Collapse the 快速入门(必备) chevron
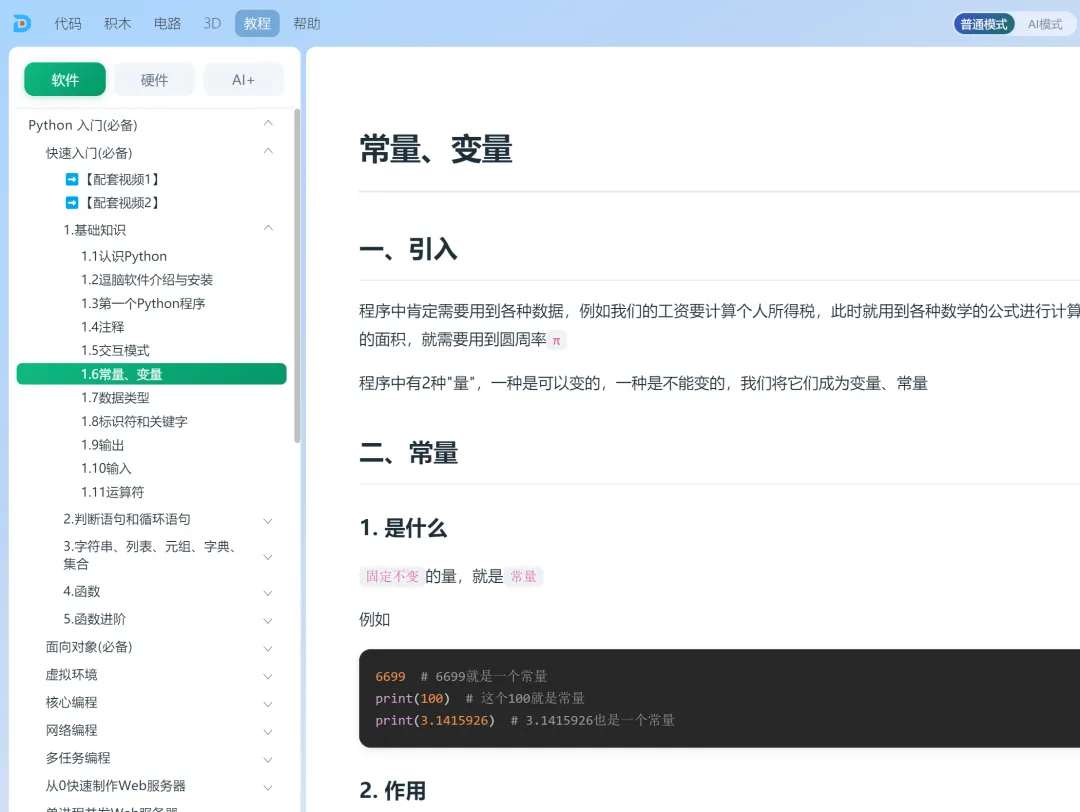The image size is (1080, 812). point(268,151)
